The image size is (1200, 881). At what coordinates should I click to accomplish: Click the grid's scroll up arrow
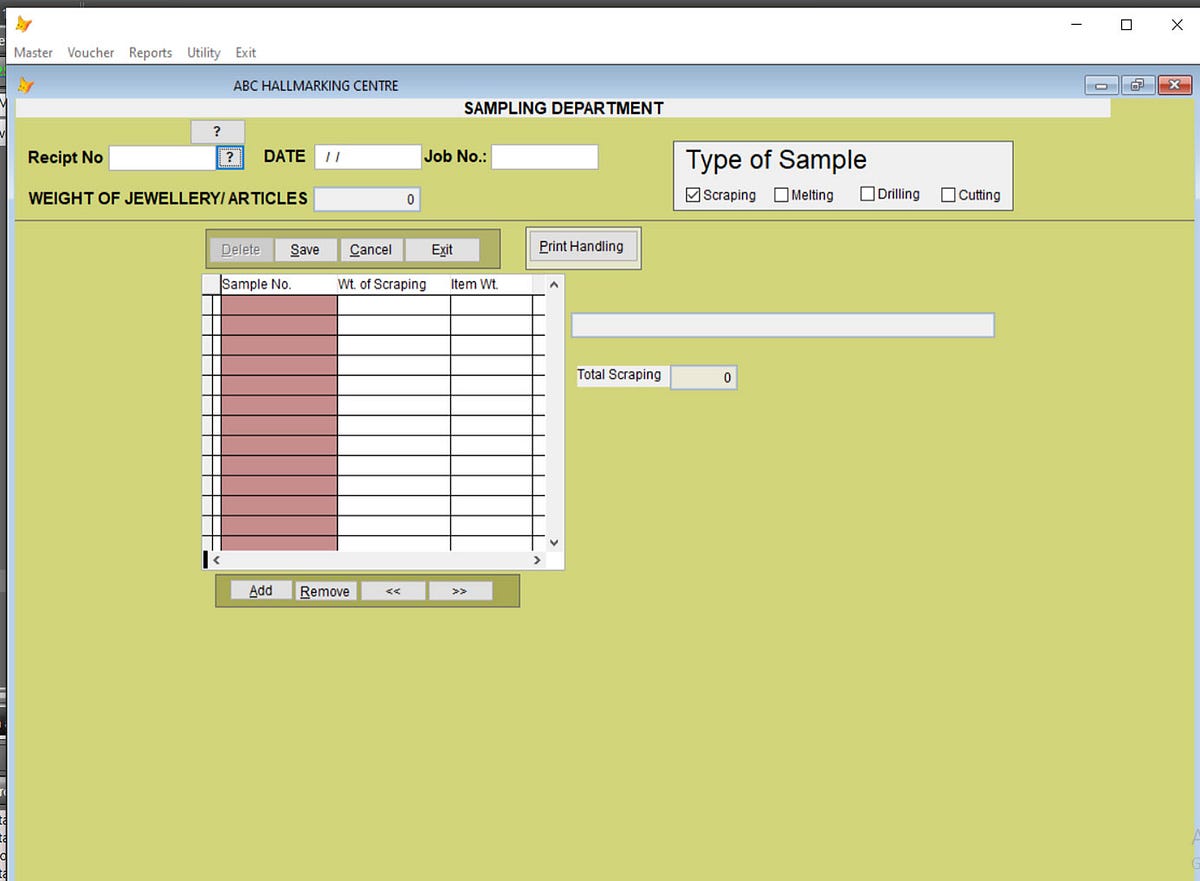[x=555, y=285]
